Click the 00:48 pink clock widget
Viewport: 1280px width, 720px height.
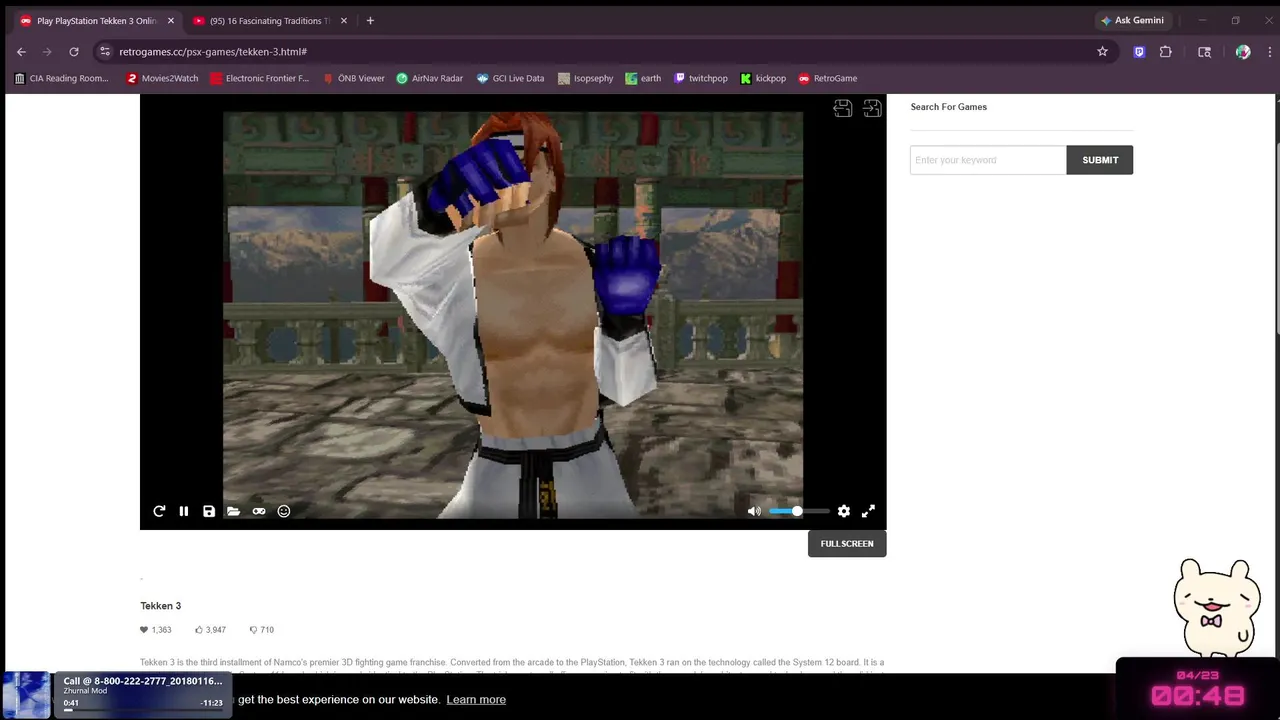point(1197,695)
